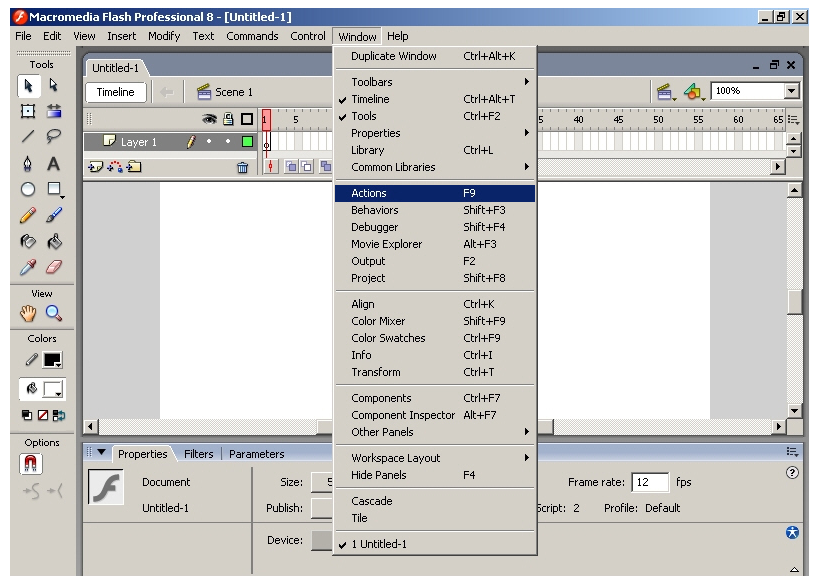This screenshot has width=818, height=584.
Task: Choose Color Mixer menu item
Action: point(435,321)
